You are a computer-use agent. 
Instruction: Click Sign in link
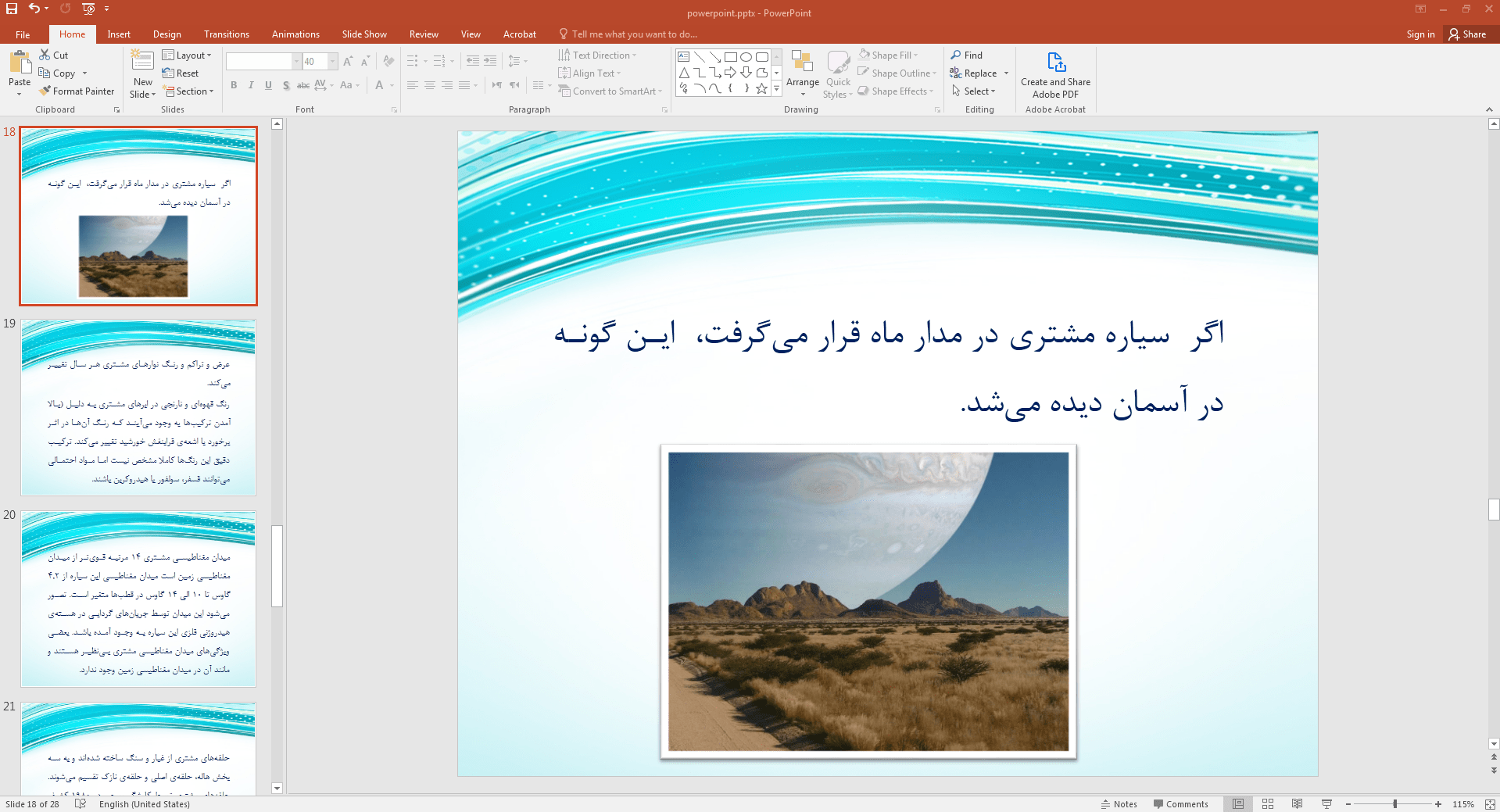click(1420, 34)
